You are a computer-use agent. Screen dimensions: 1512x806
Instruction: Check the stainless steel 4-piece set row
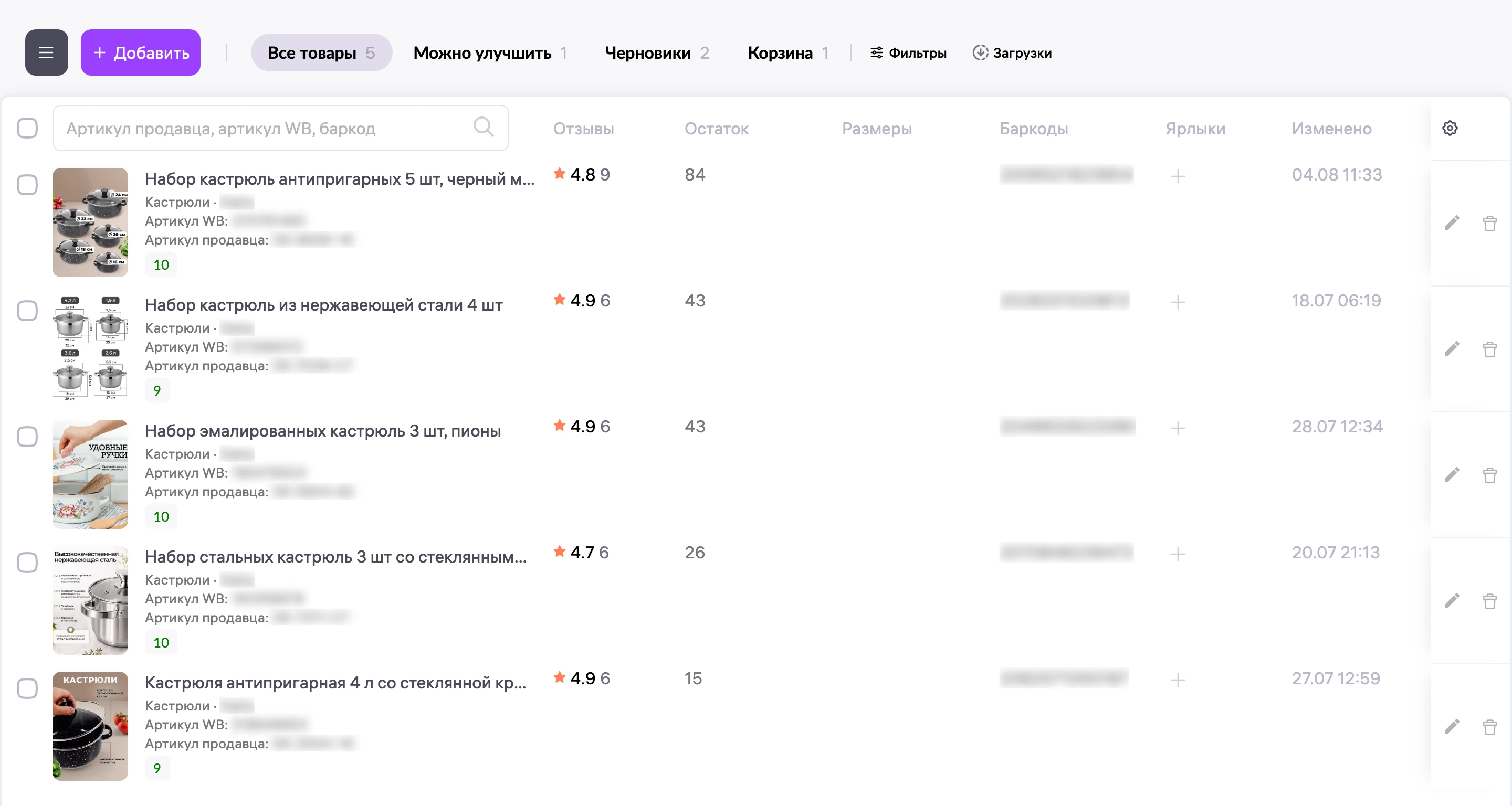27,310
